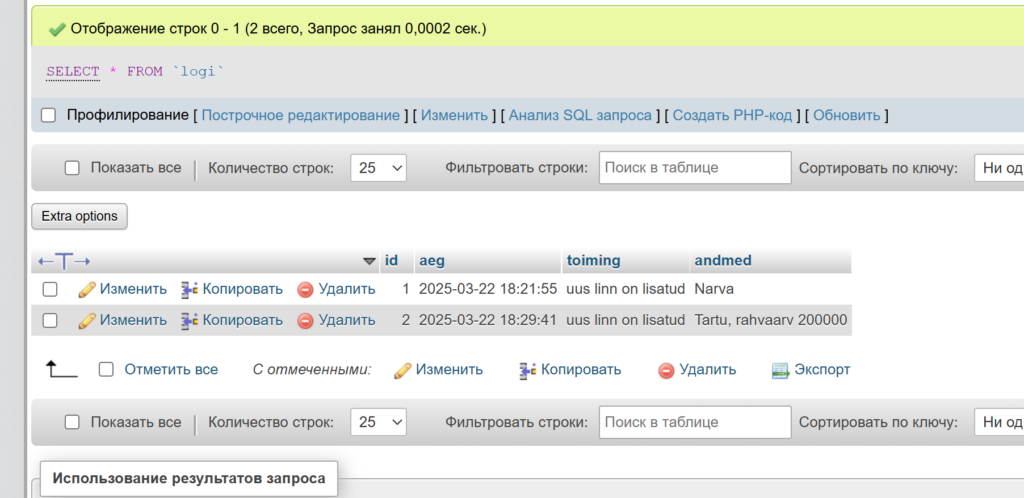Tick the top Показать все checkbox
1024x498 pixels.
pyautogui.click(x=72, y=168)
